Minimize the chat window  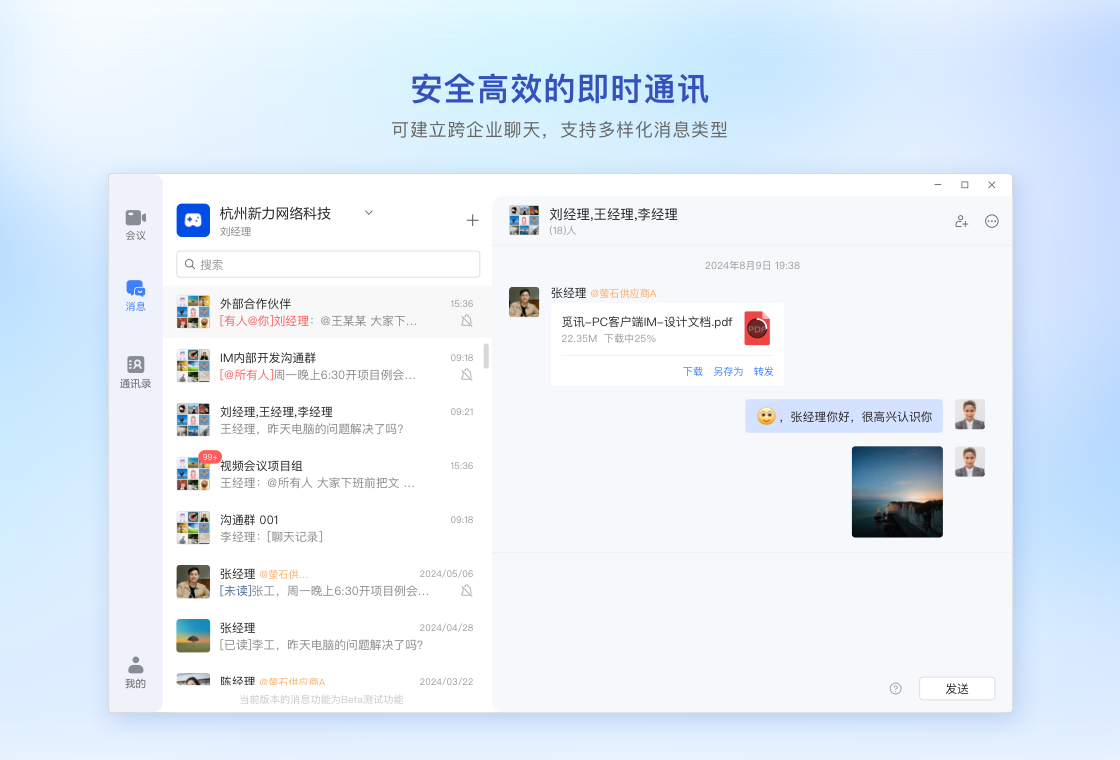tap(938, 185)
